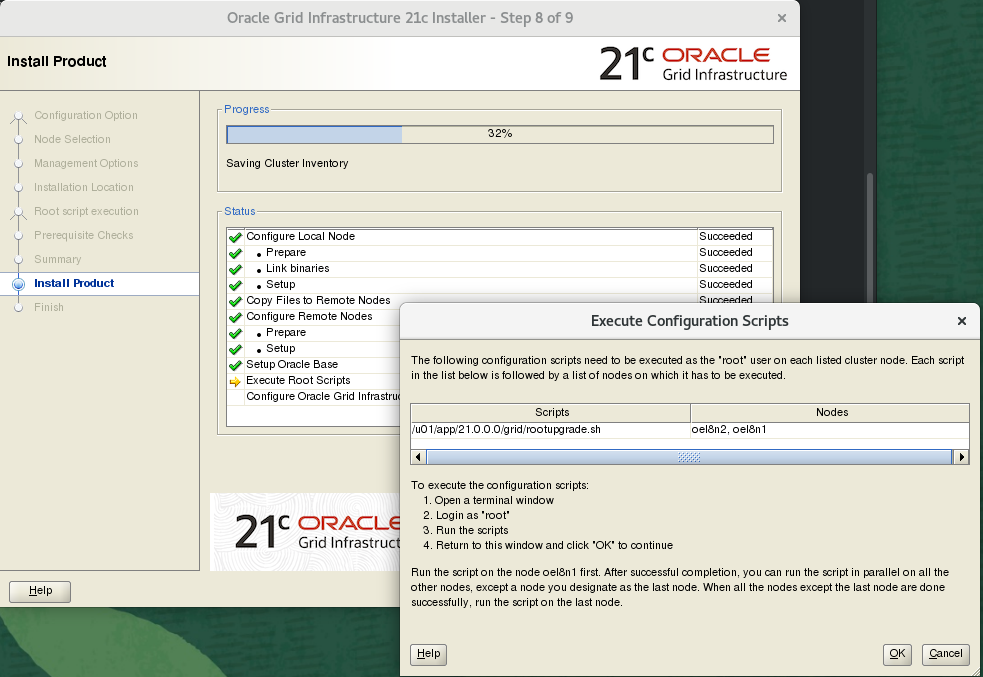Click the green check beside Configure Local Node
The image size is (983, 677).
(235, 237)
